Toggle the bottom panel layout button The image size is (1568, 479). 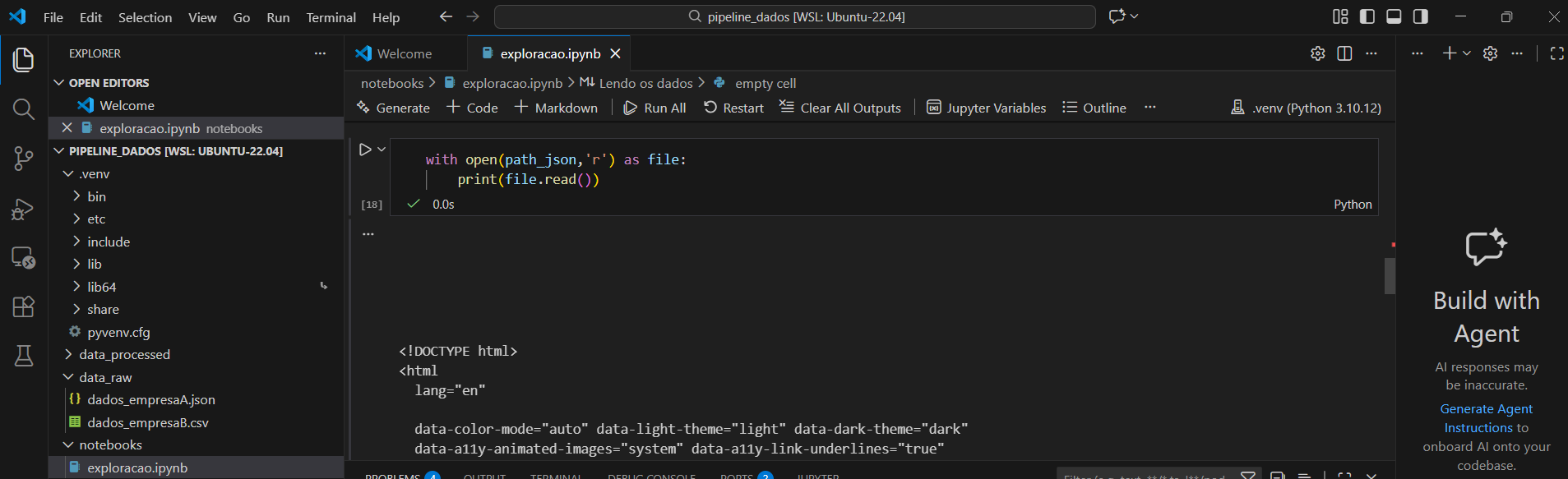[x=1394, y=16]
